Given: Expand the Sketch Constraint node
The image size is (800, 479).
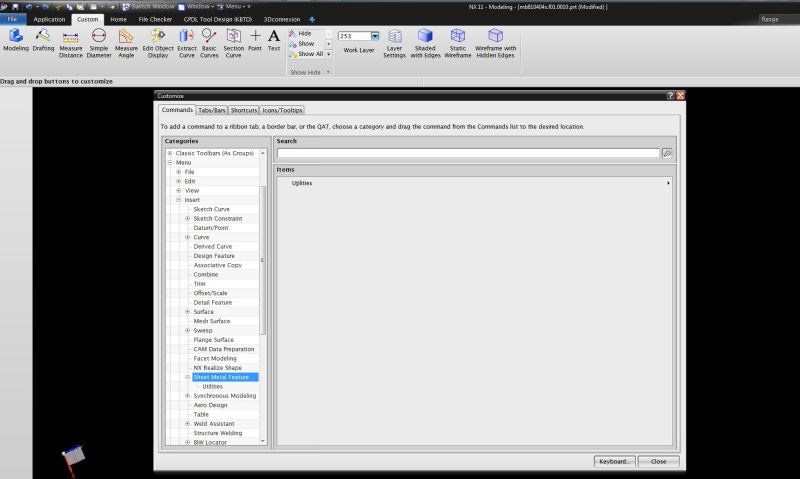Looking at the screenshot, I should pos(187,218).
